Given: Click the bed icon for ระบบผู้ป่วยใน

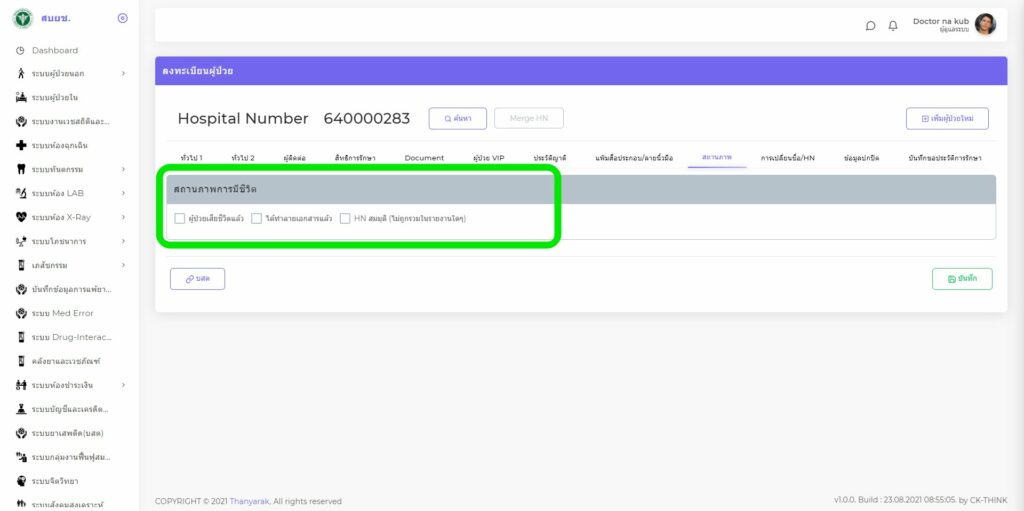Looking at the screenshot, I should [21, 97].
